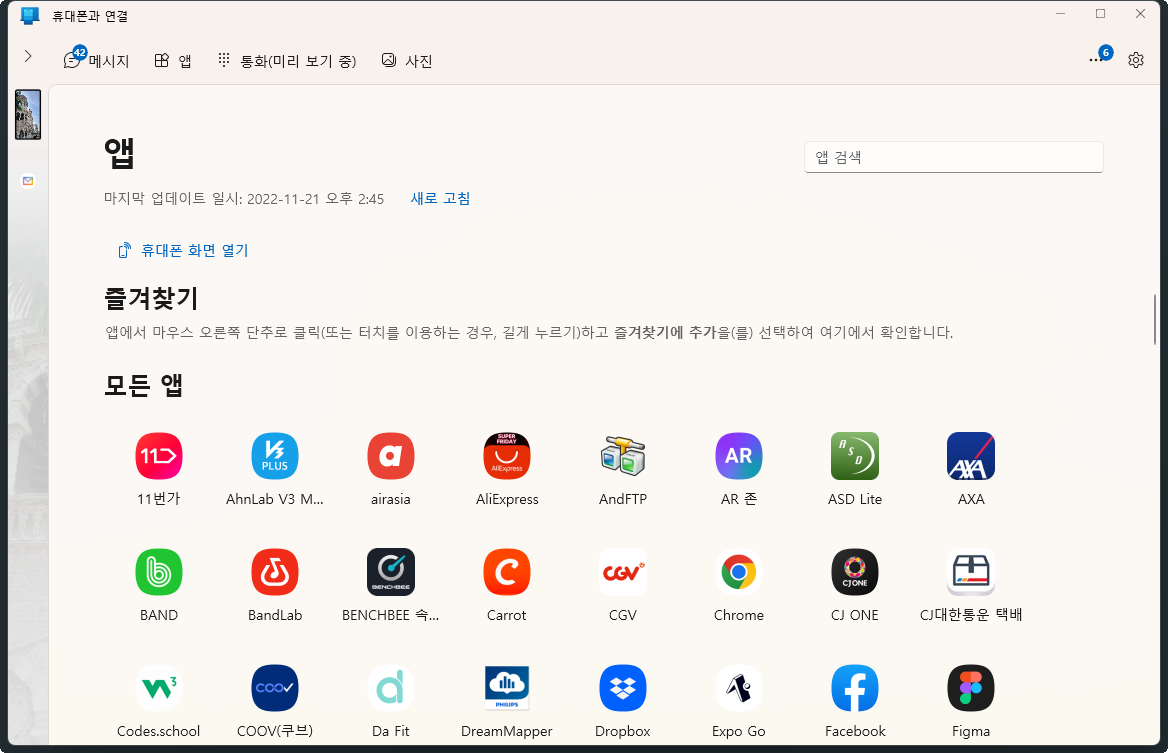The height and width of the screenshot is (753, 1168).
Task: Click the phone wallpaper thumbnail in sidebar
Action: tap(28, 115)
